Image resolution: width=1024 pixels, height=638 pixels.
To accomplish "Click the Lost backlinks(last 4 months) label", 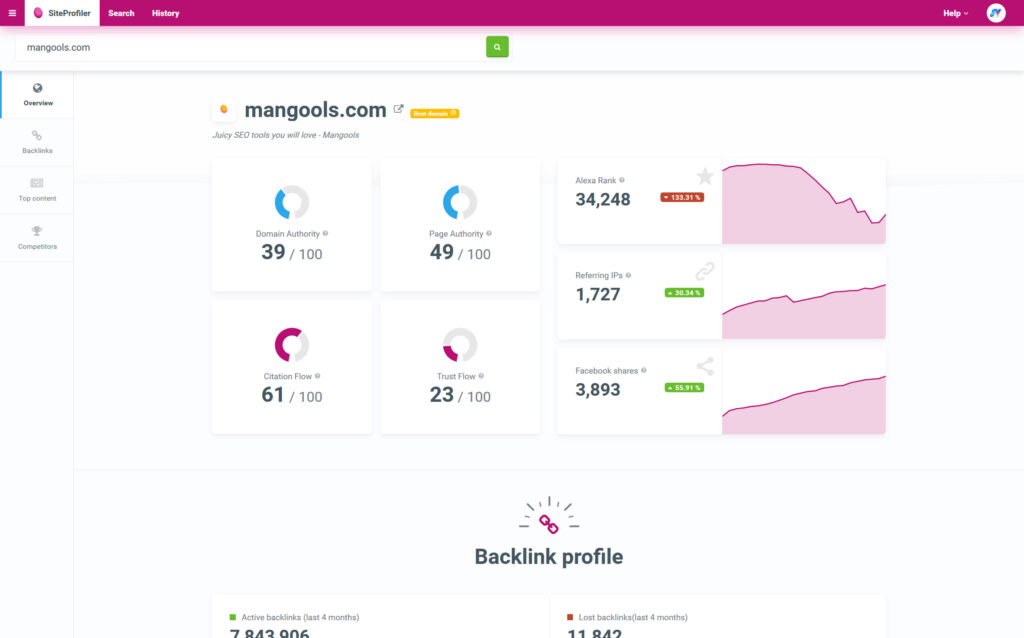I will click(x=633, y=617).
